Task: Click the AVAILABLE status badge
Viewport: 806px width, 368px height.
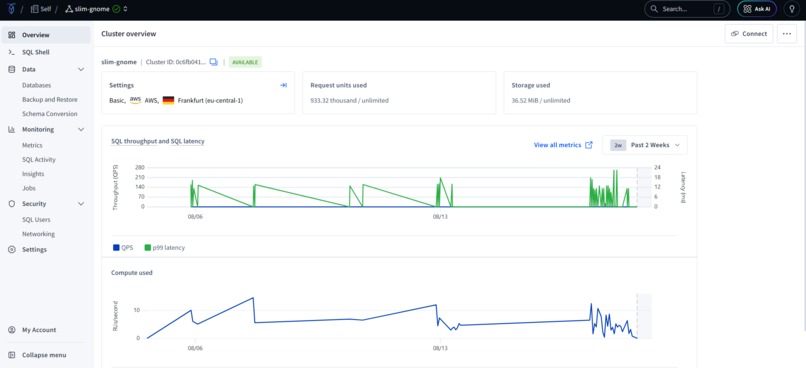Action: point(245,62)
